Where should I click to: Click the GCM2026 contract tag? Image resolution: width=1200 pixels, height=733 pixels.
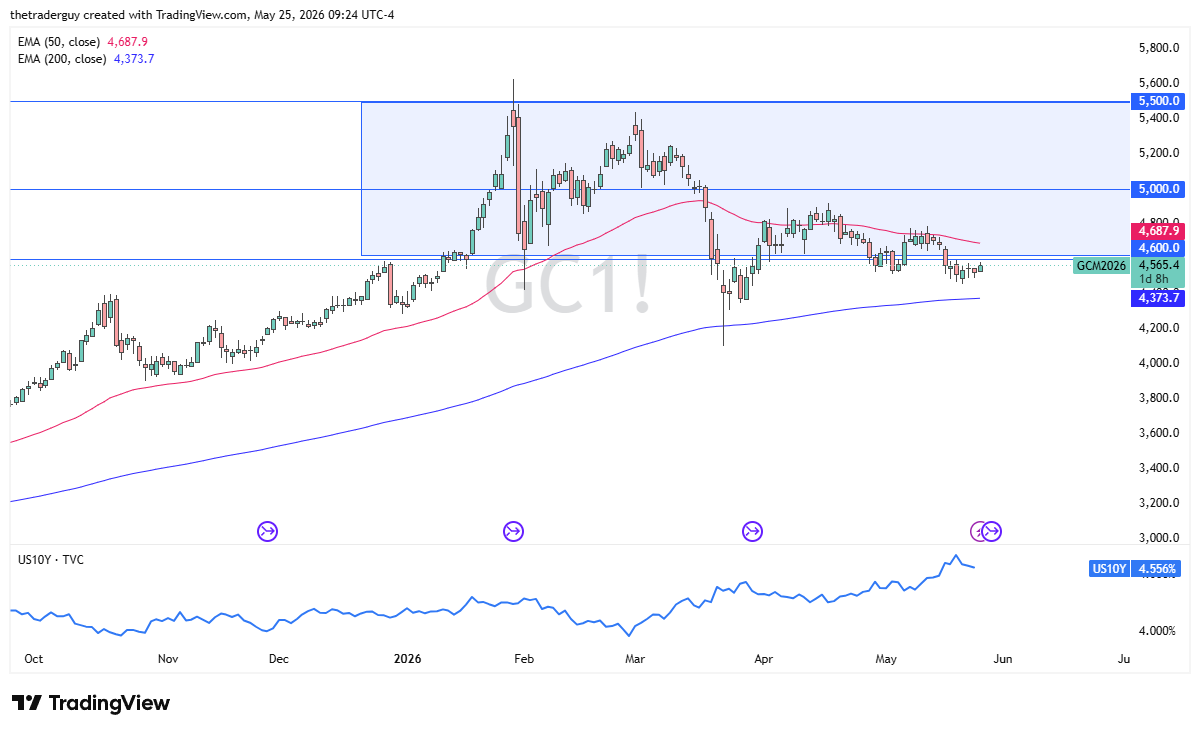1101,266
